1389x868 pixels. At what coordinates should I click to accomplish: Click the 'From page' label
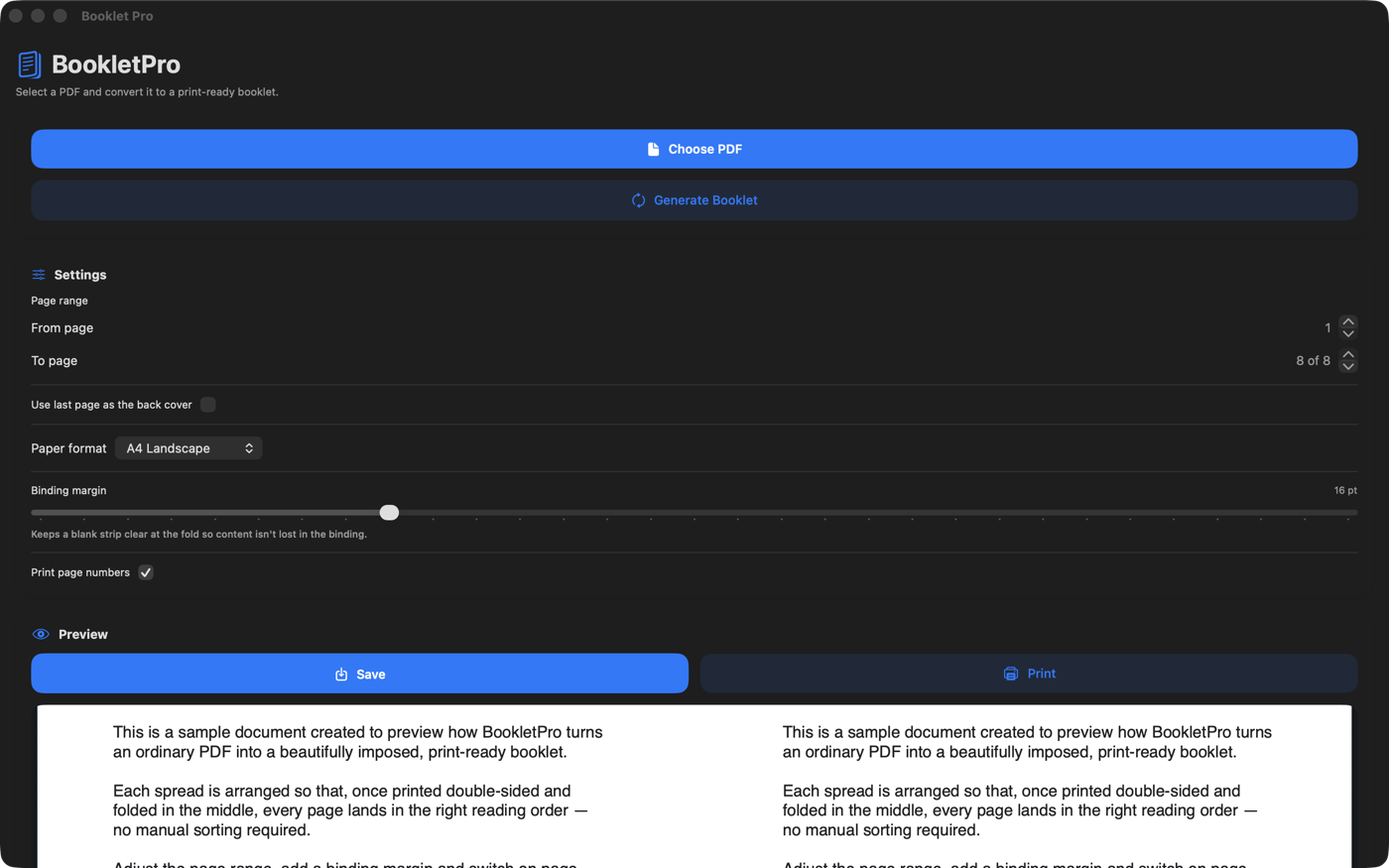tap(63, 328)
